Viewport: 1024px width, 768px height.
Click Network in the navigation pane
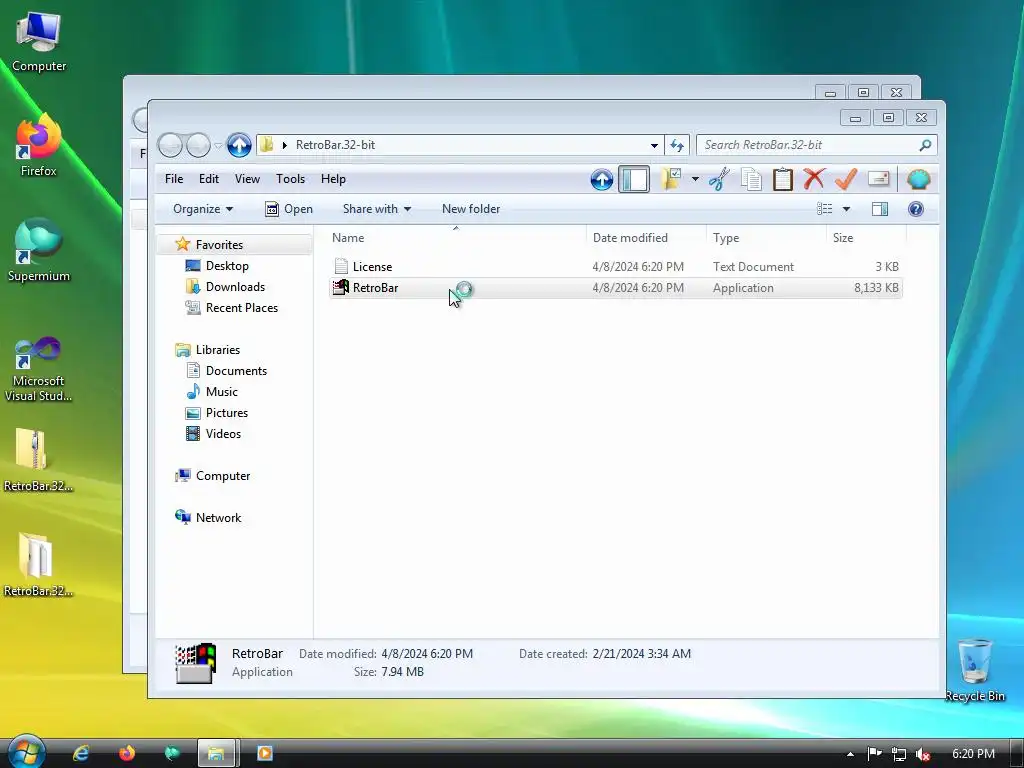click(218, 518)
